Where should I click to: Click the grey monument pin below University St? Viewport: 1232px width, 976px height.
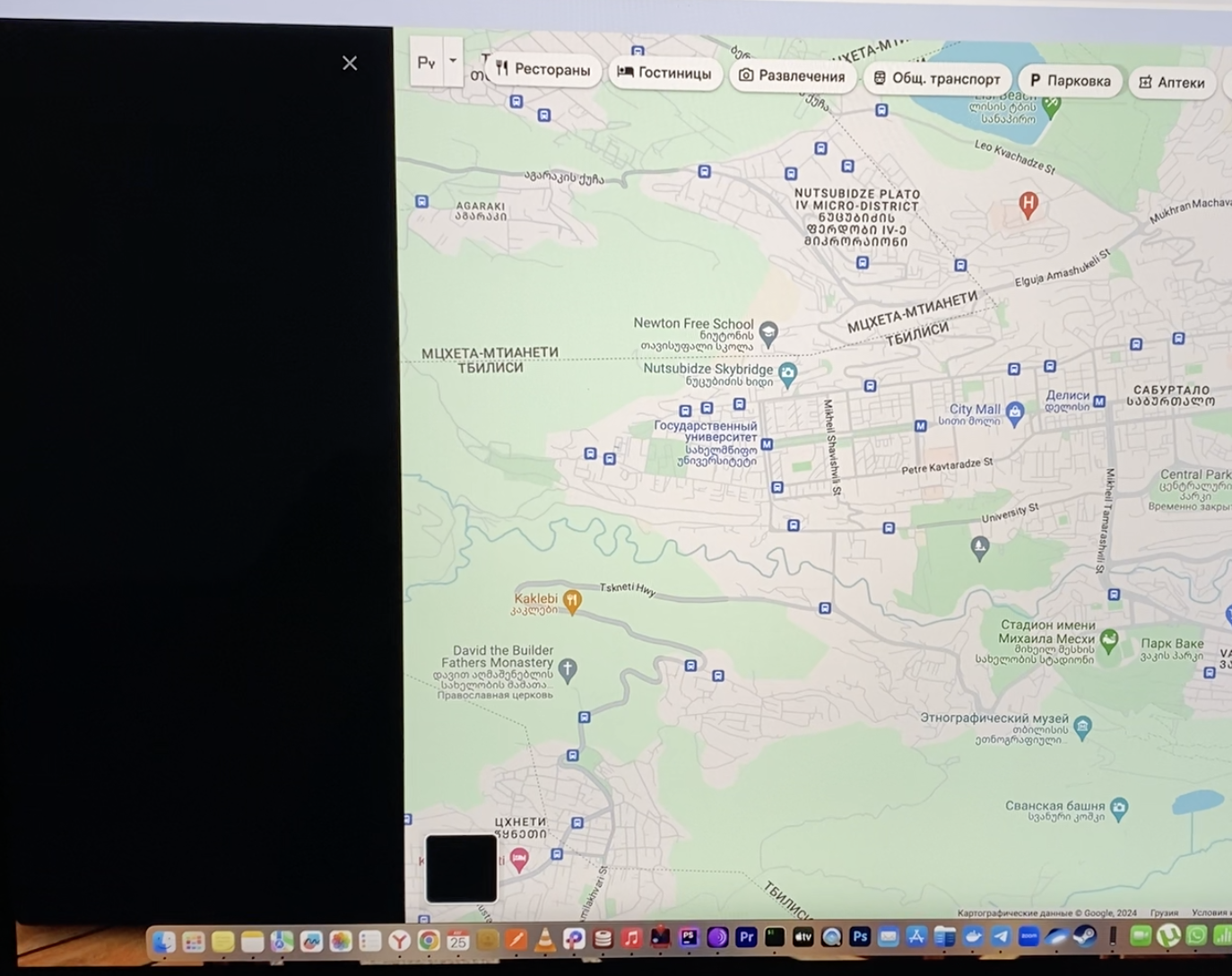980,547
